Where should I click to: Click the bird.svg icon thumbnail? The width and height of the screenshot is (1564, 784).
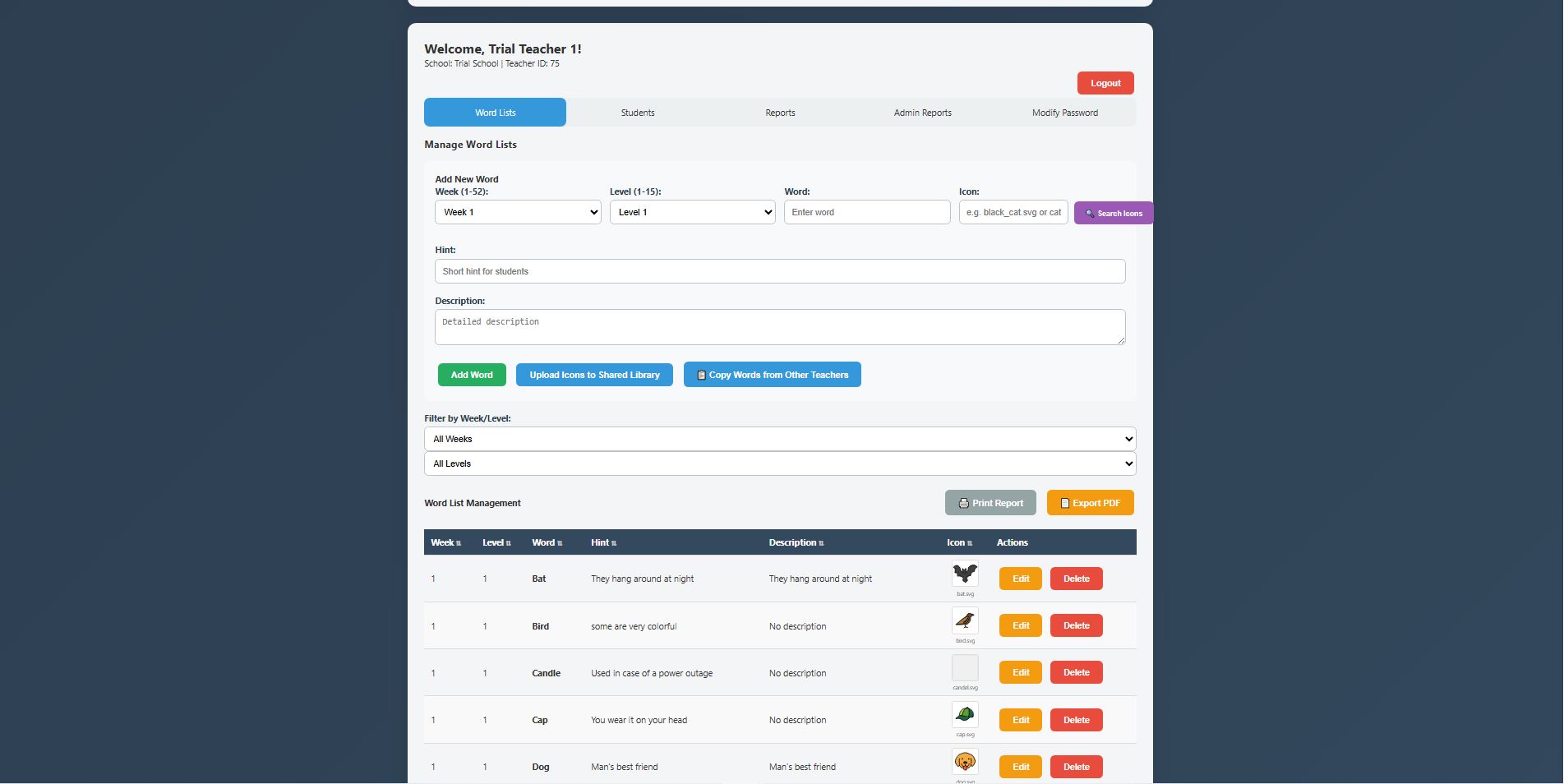click(x=964, y=622)
